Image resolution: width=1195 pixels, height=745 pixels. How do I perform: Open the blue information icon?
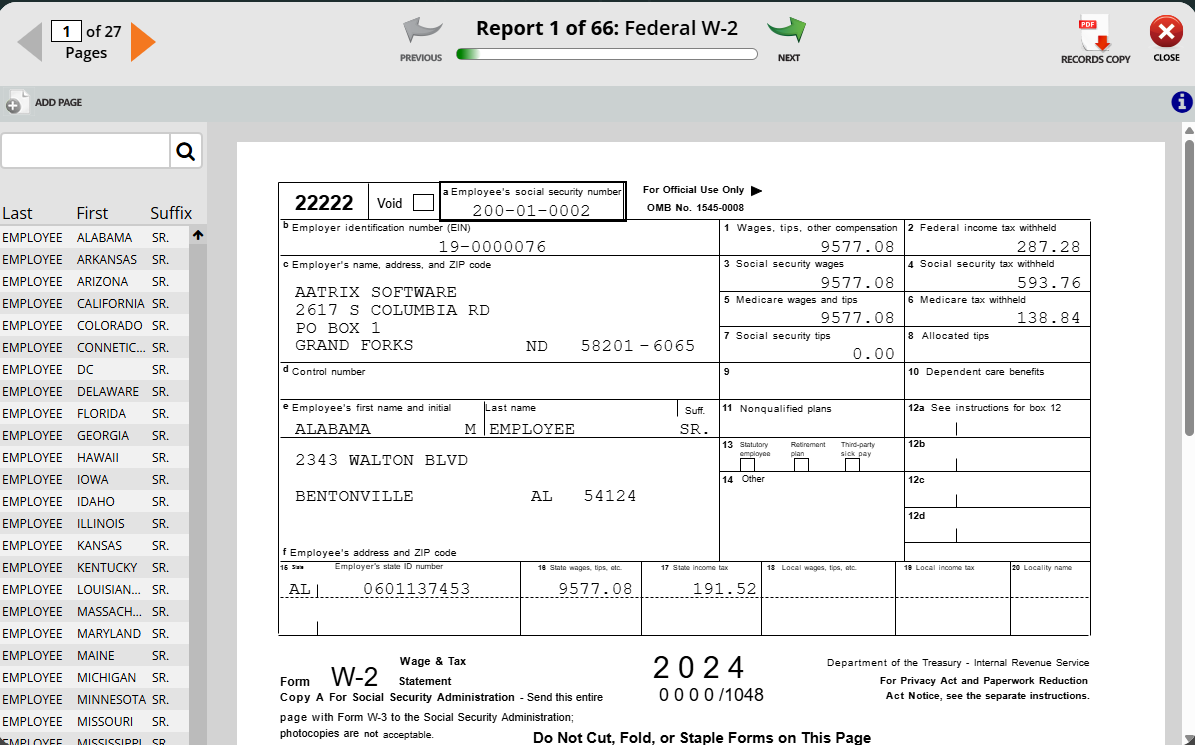(x=1181, y=102)
